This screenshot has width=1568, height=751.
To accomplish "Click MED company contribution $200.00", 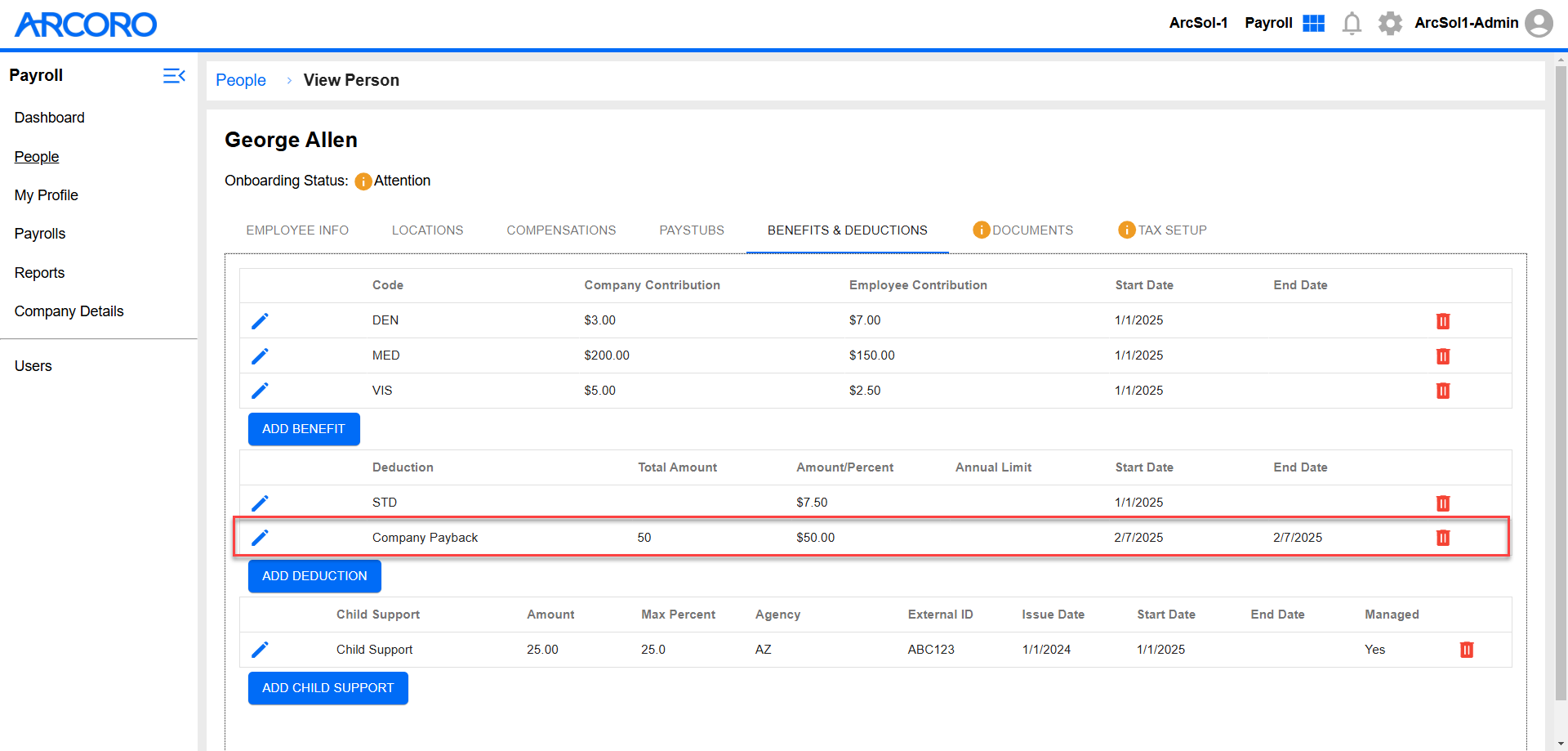I will click(607, 355).
